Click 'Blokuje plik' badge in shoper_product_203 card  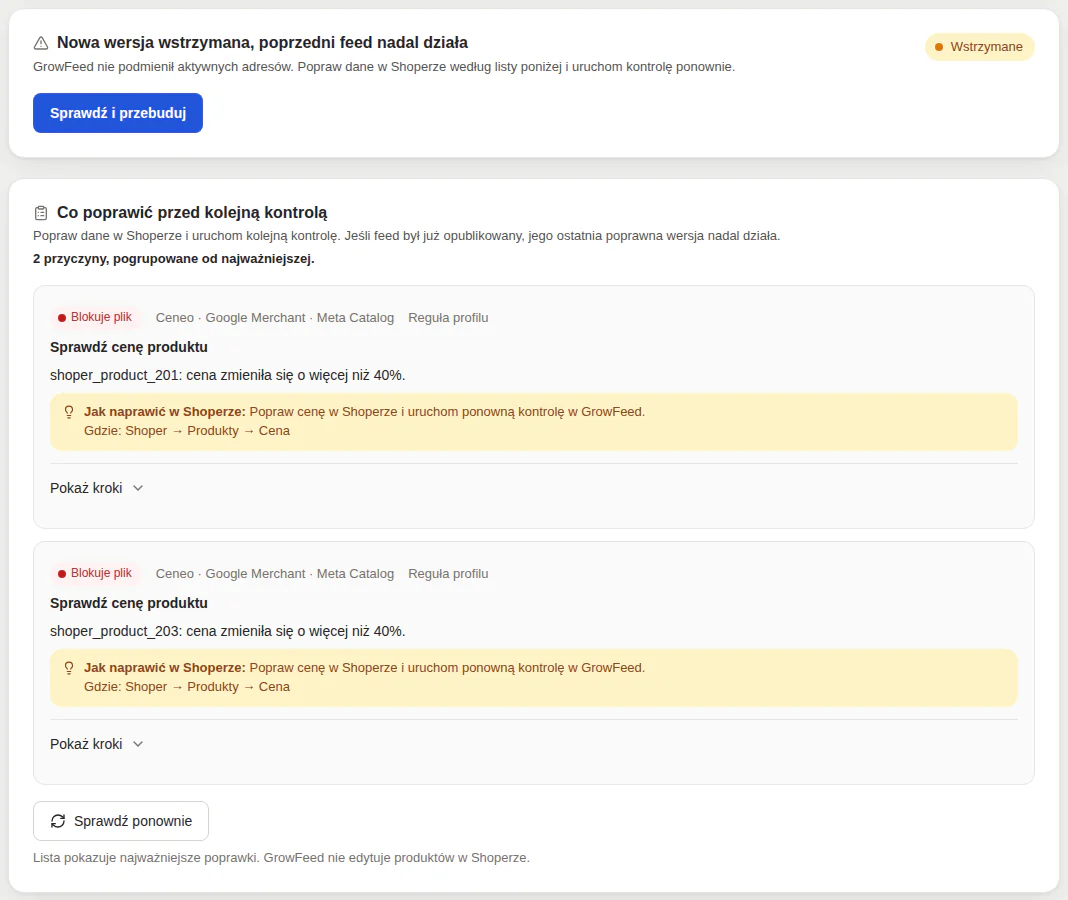[x=95, y=574]
